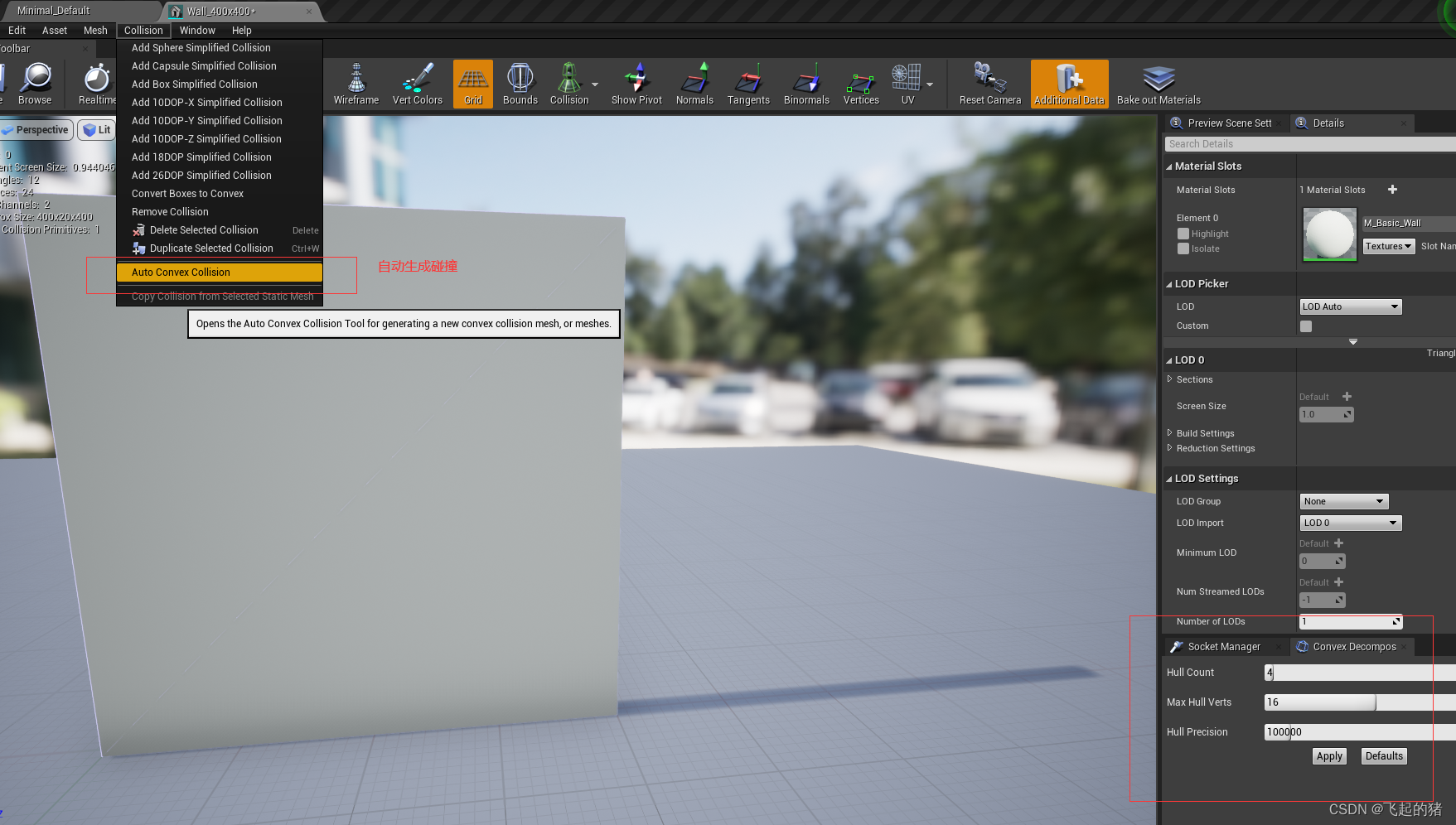This screenshot has height=825, width=1456.
Task: Enable Highlight checkbox for Element 0
Action: tap(1183, 234)
